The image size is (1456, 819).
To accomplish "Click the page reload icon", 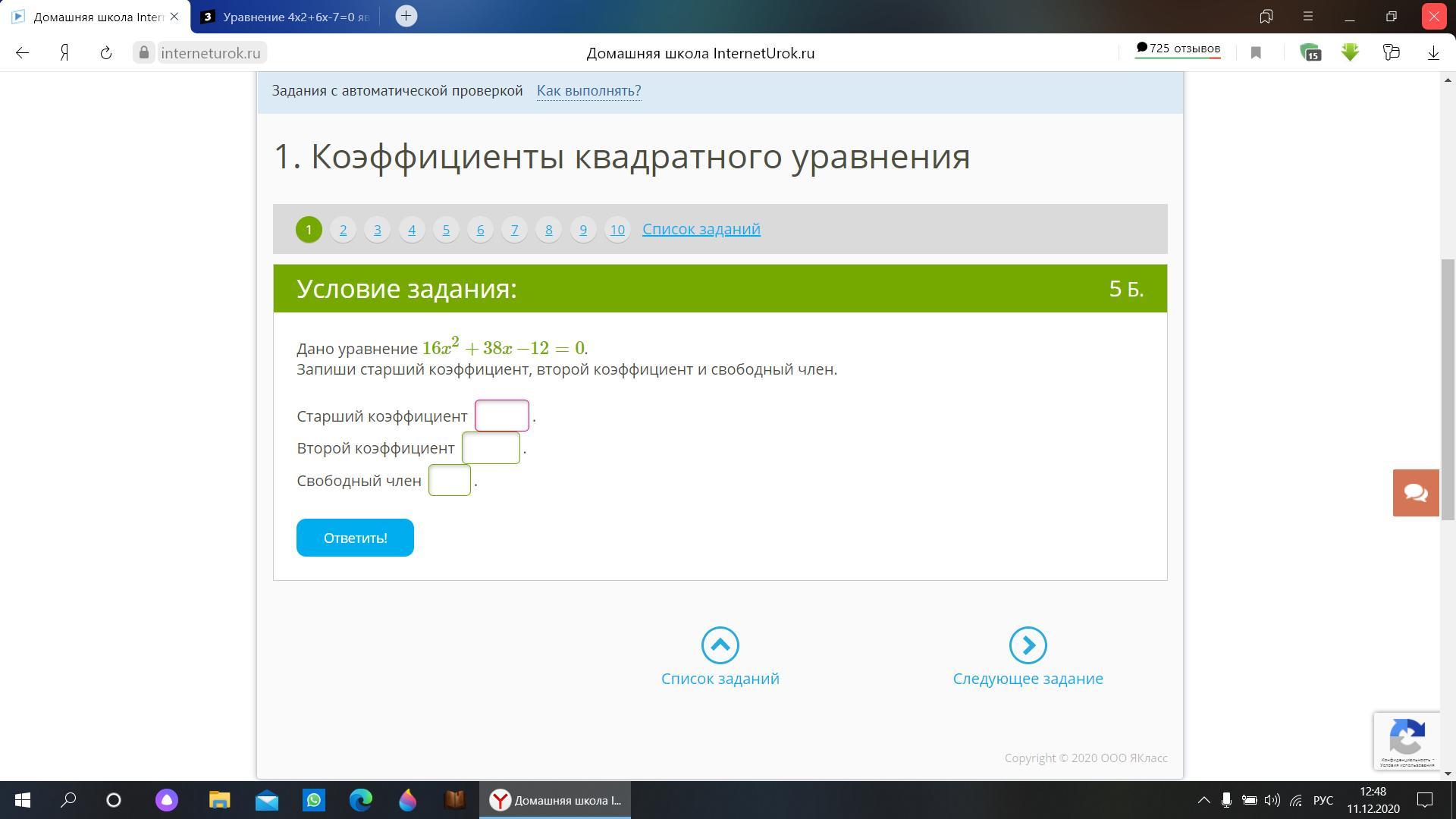I will click(x=106, y=52).
